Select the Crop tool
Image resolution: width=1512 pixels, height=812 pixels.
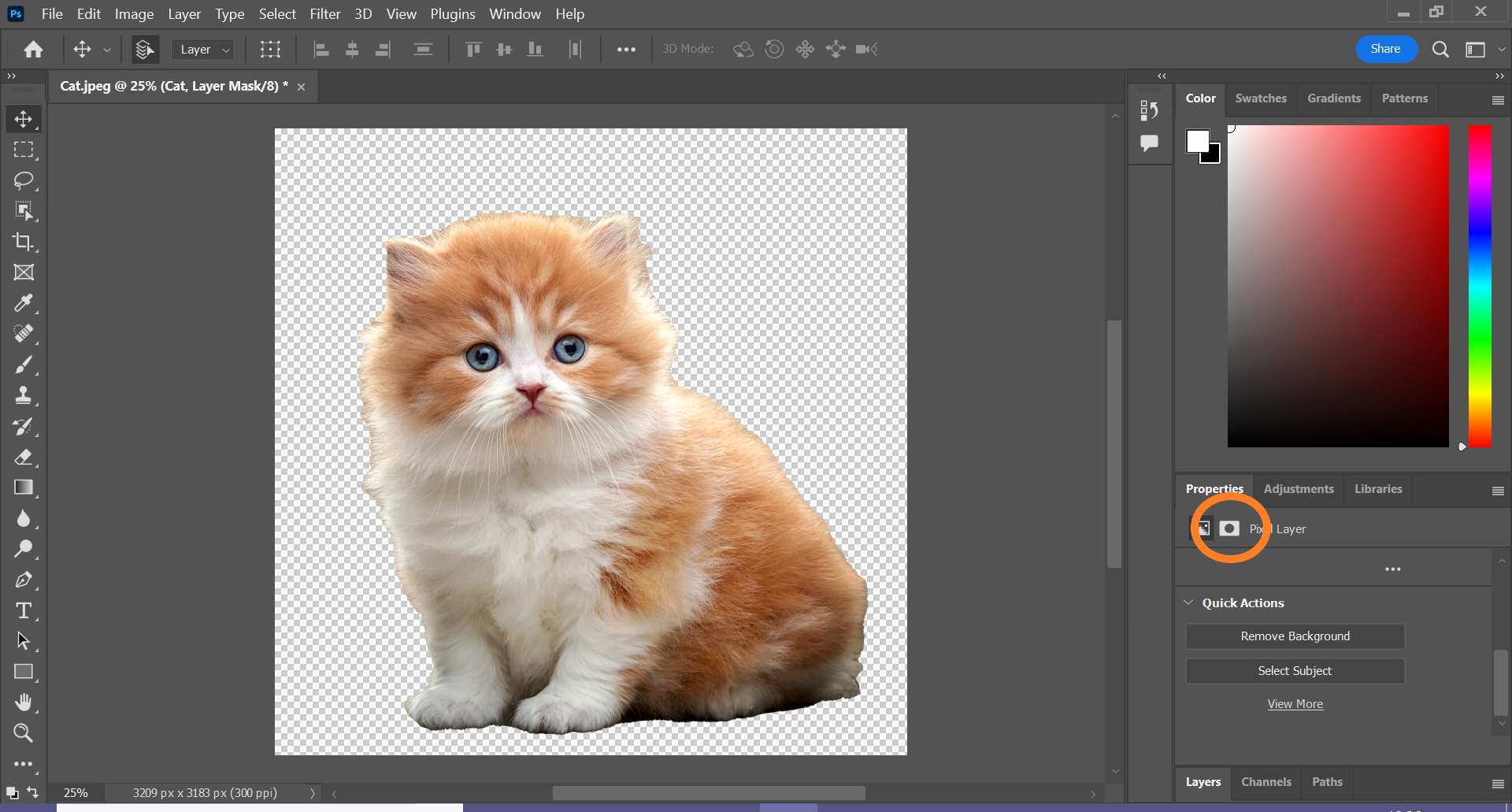click(24, 242)
